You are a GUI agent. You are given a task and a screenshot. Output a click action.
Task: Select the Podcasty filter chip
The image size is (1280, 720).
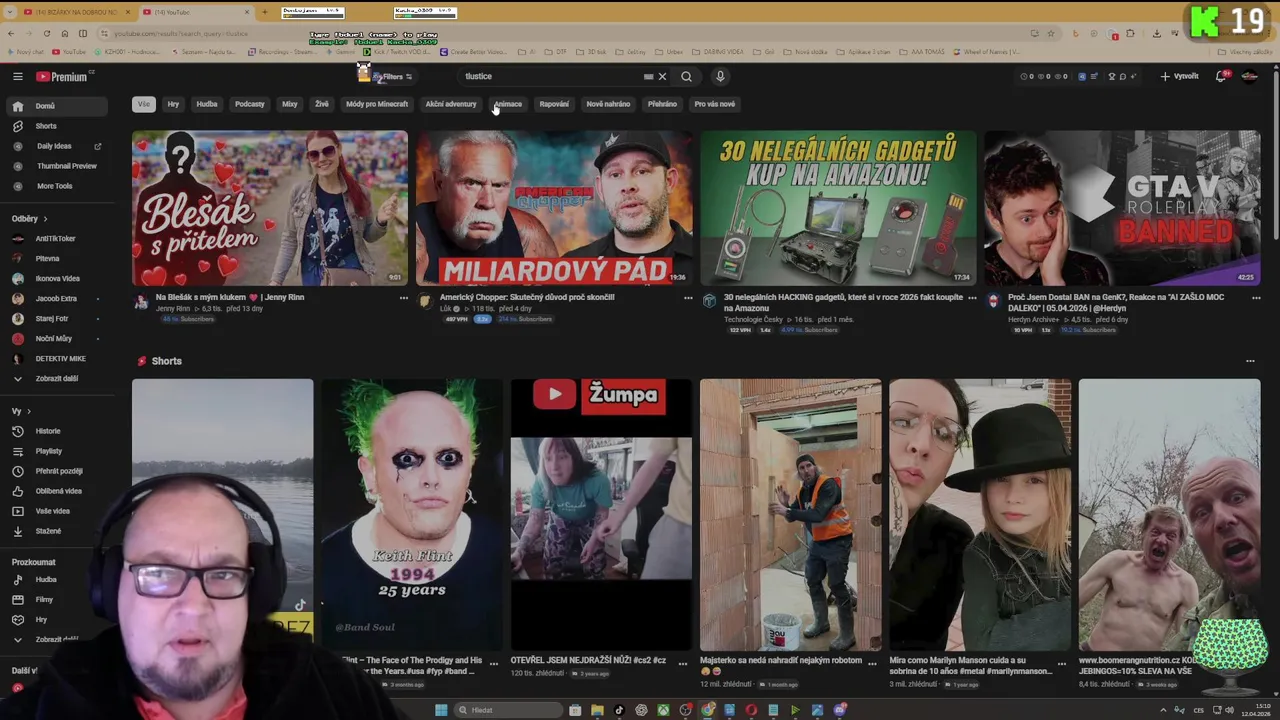(250, 104)
